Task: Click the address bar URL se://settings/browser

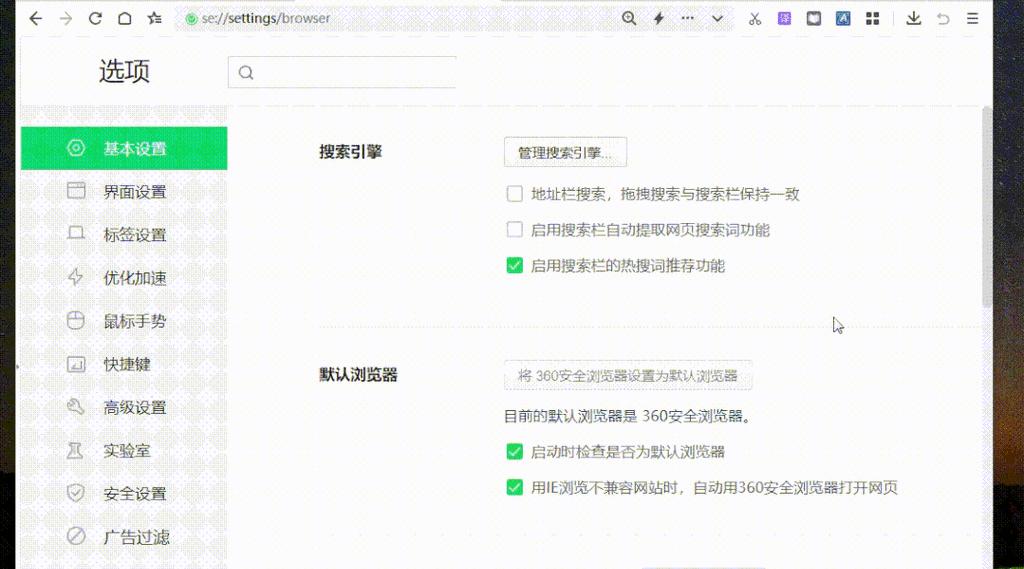Action: pyautogui.click(x=266, y=18)
